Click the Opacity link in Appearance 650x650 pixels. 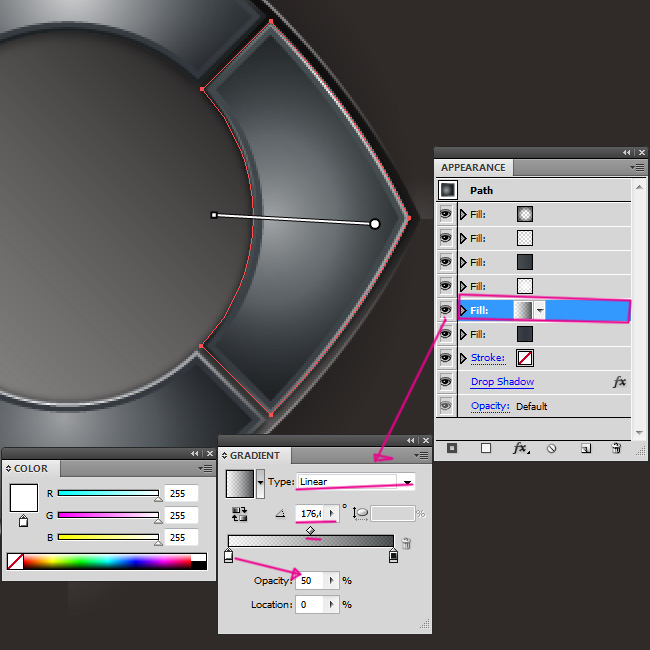pos(490,406)
